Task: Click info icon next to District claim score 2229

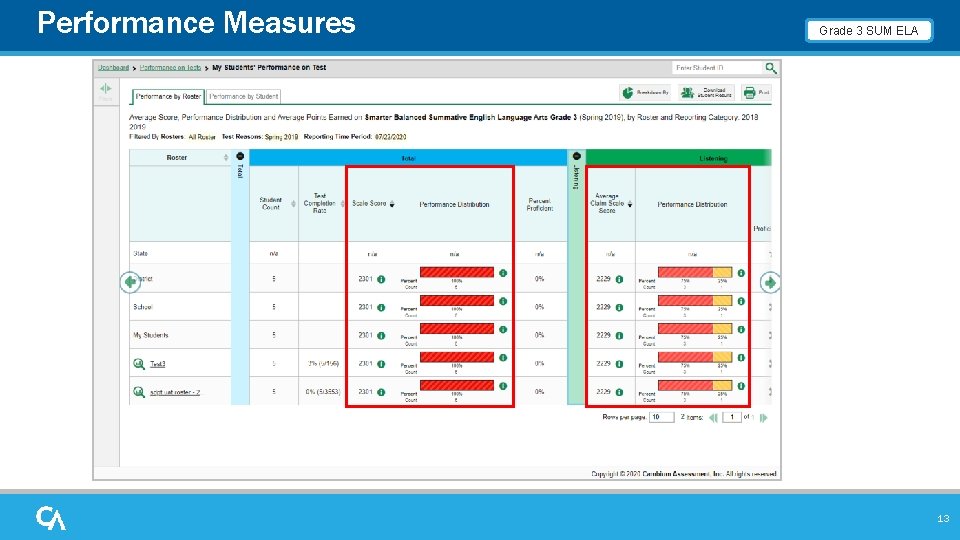Action: click(x=619, y=279)
